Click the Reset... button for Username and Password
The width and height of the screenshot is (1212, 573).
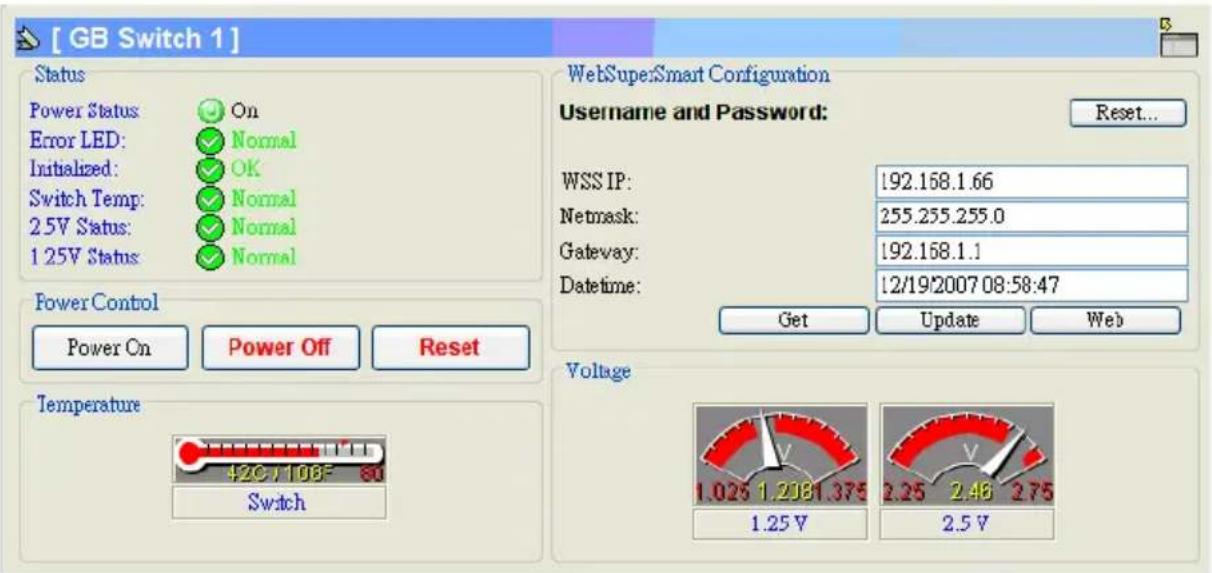1127,113
